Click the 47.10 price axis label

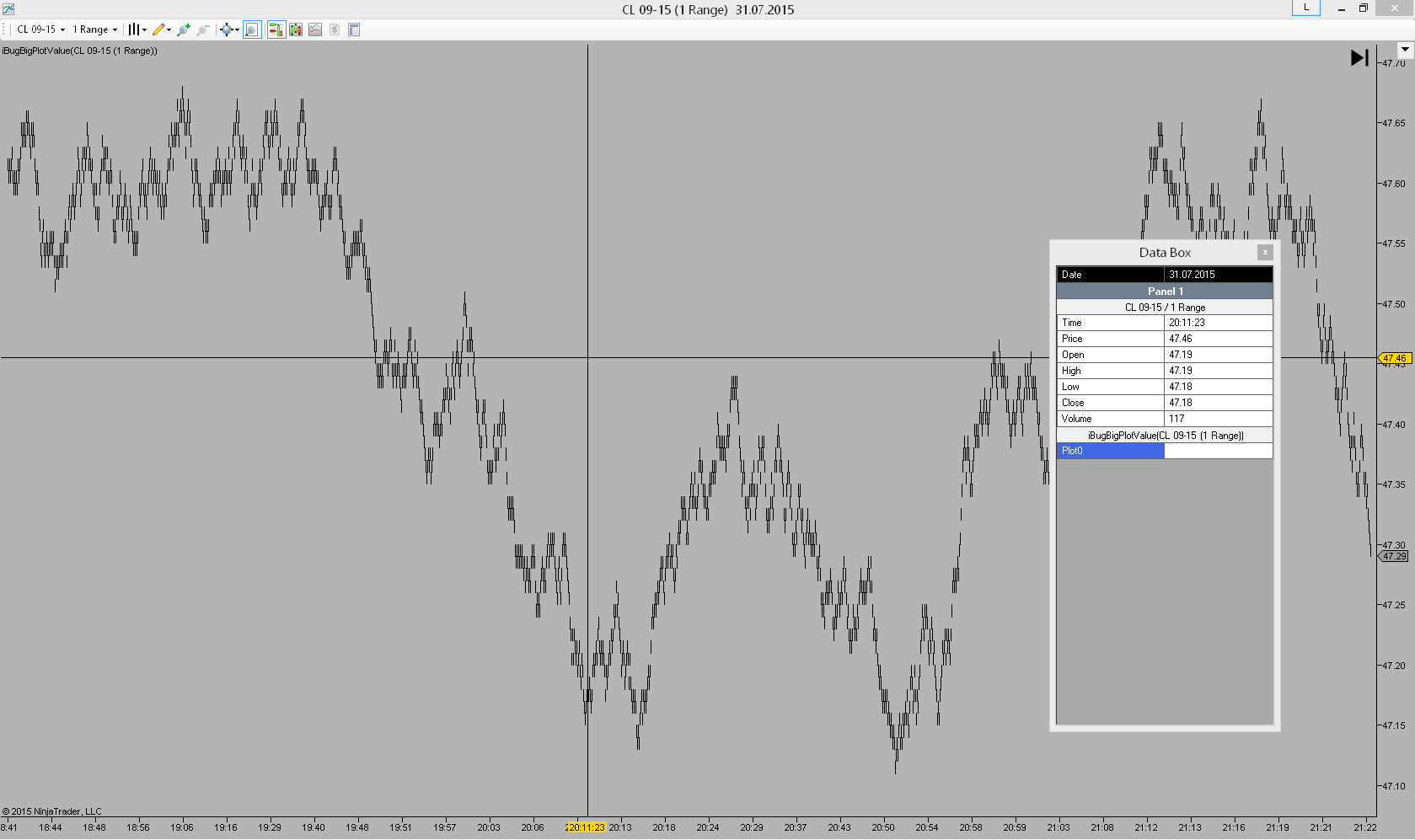click(1394, 786)
